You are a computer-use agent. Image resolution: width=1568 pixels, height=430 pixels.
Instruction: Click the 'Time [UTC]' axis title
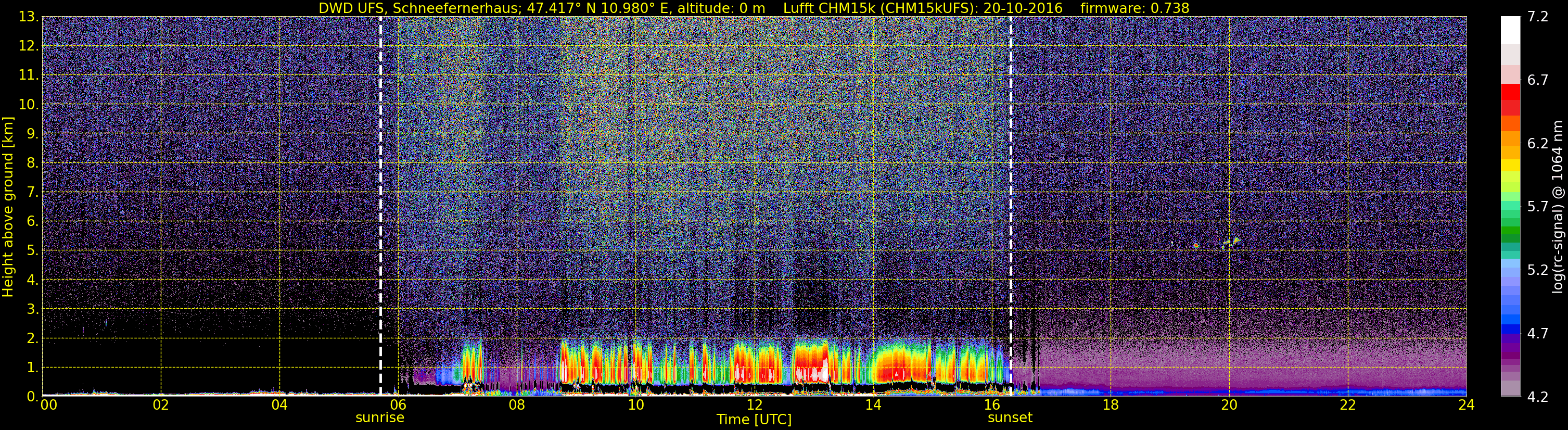[x=754, y=420]
